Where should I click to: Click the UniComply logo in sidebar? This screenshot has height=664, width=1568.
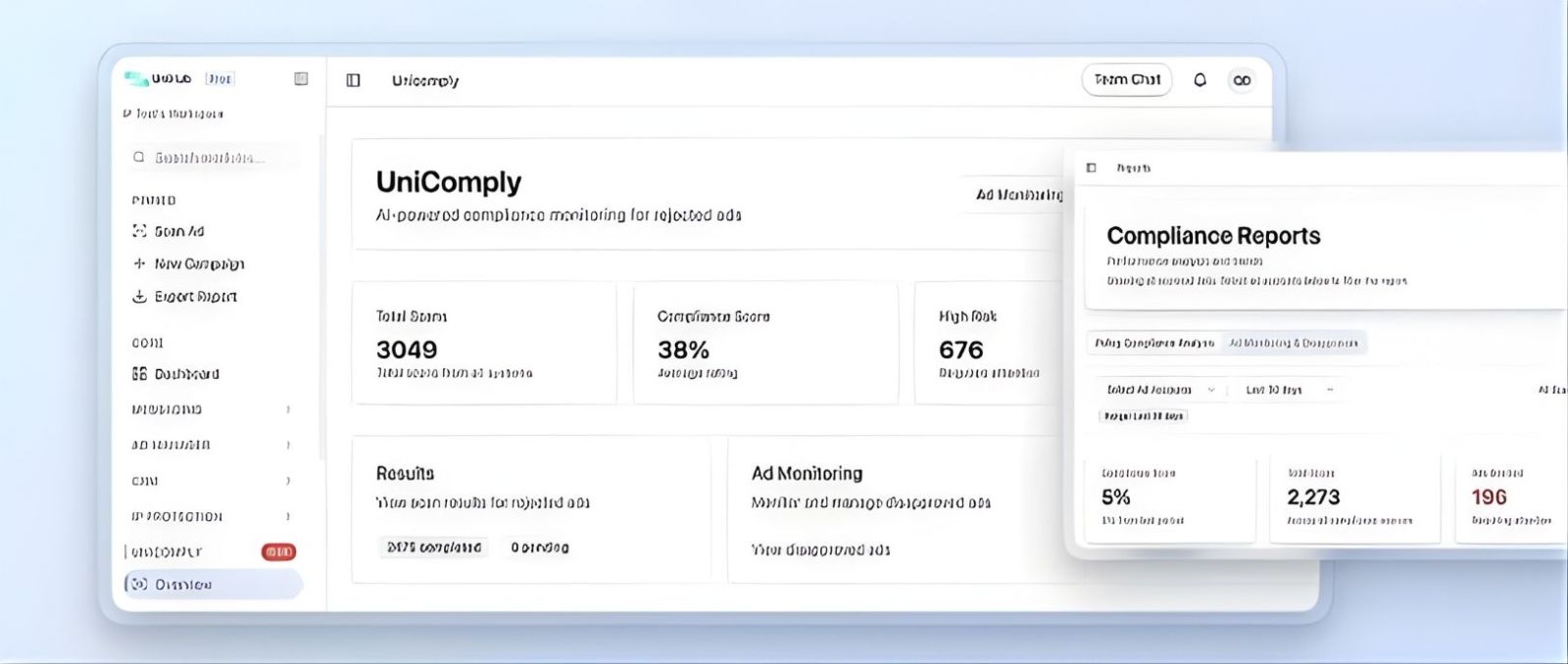pyautogui.click(x=136, y=78)
